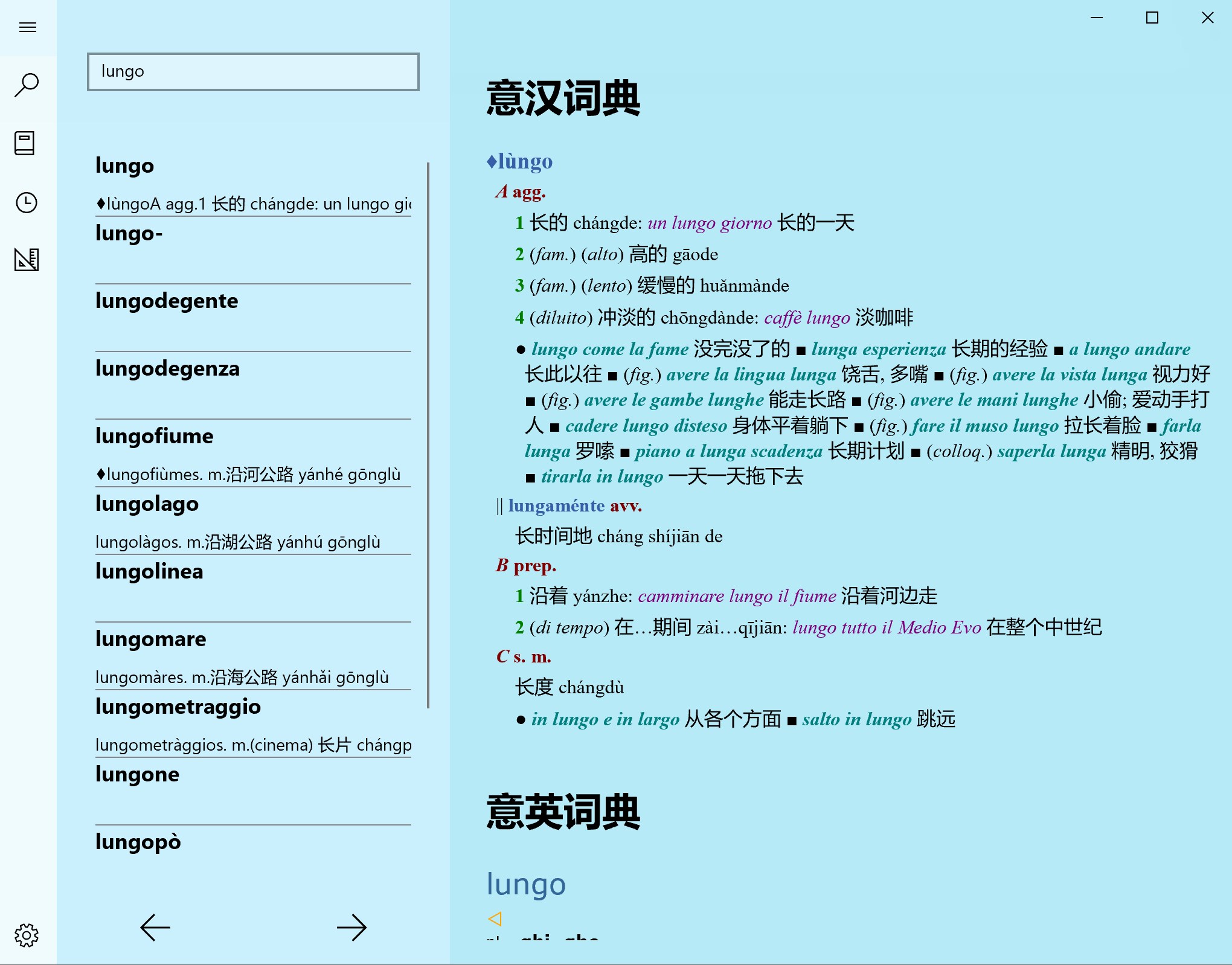1232x965 pixels.
Task: Click the lungaménte derived word link
Action: [x=556, y=505]
